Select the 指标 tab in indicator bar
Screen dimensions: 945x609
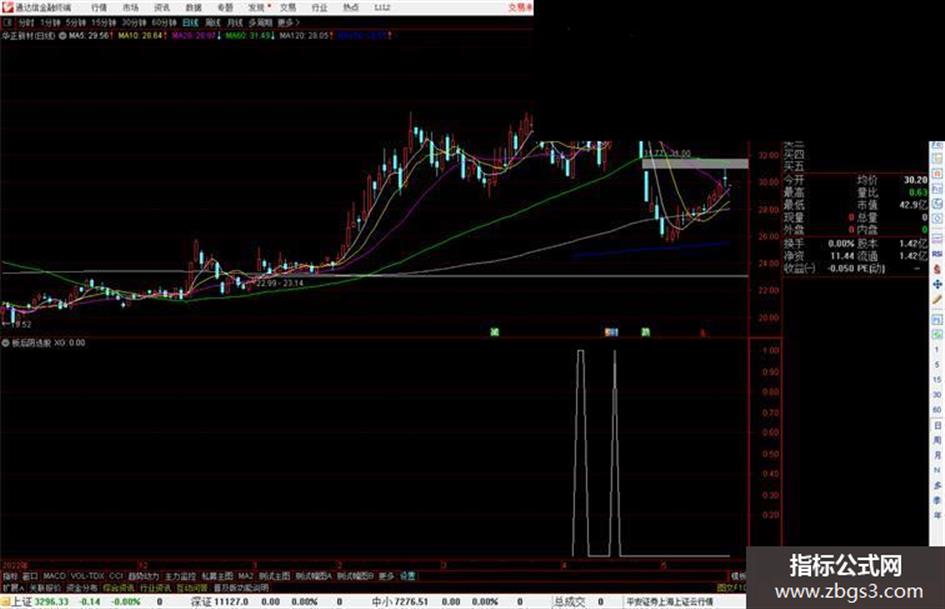pyautogui.click(x=10, y=576)
